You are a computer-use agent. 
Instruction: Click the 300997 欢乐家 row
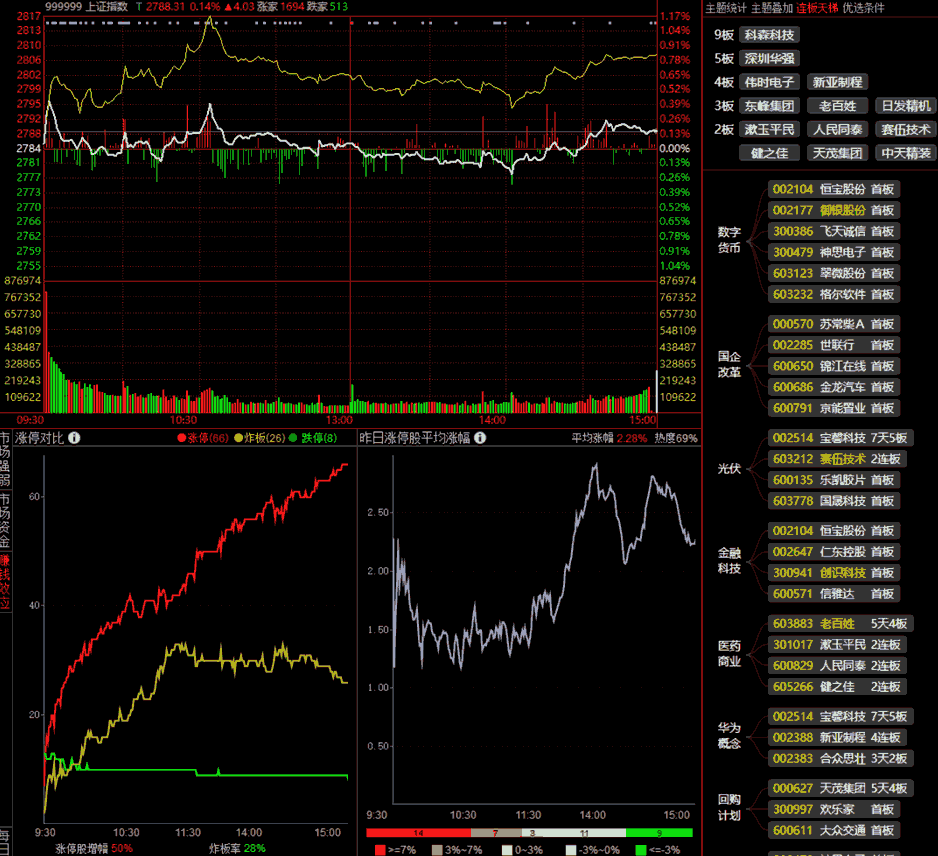834,809
